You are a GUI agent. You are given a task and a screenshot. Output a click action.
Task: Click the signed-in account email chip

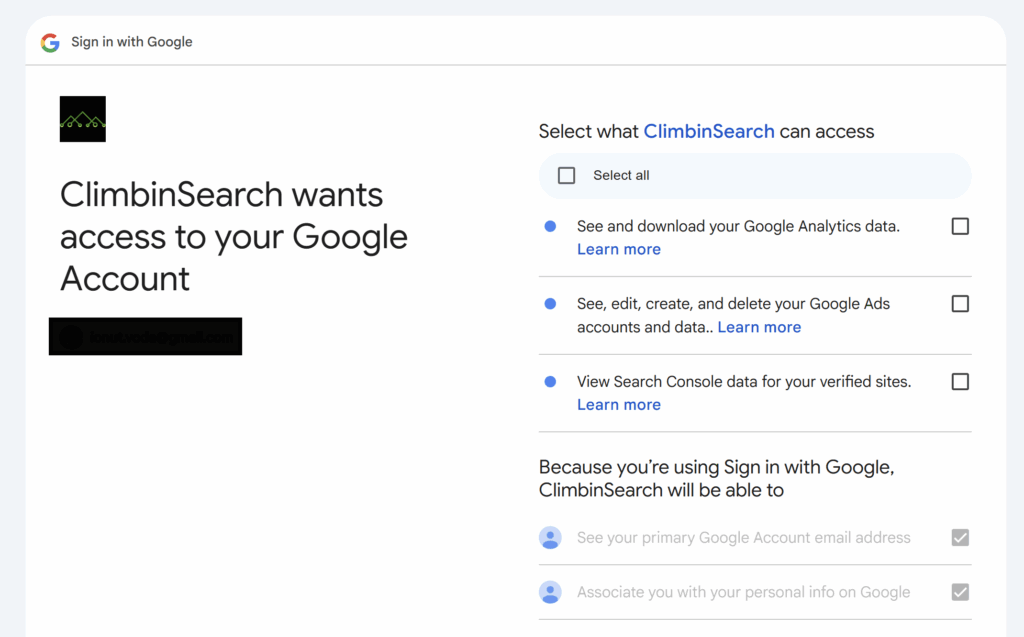(x=145, y=336)
